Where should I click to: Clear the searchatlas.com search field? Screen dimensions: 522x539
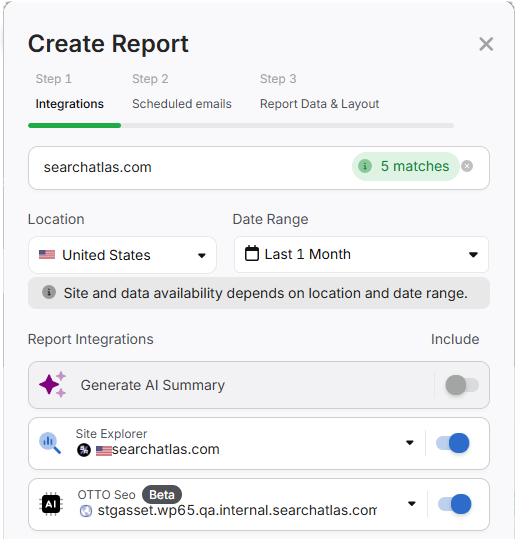pyautogui.click(x=467, y=166)
